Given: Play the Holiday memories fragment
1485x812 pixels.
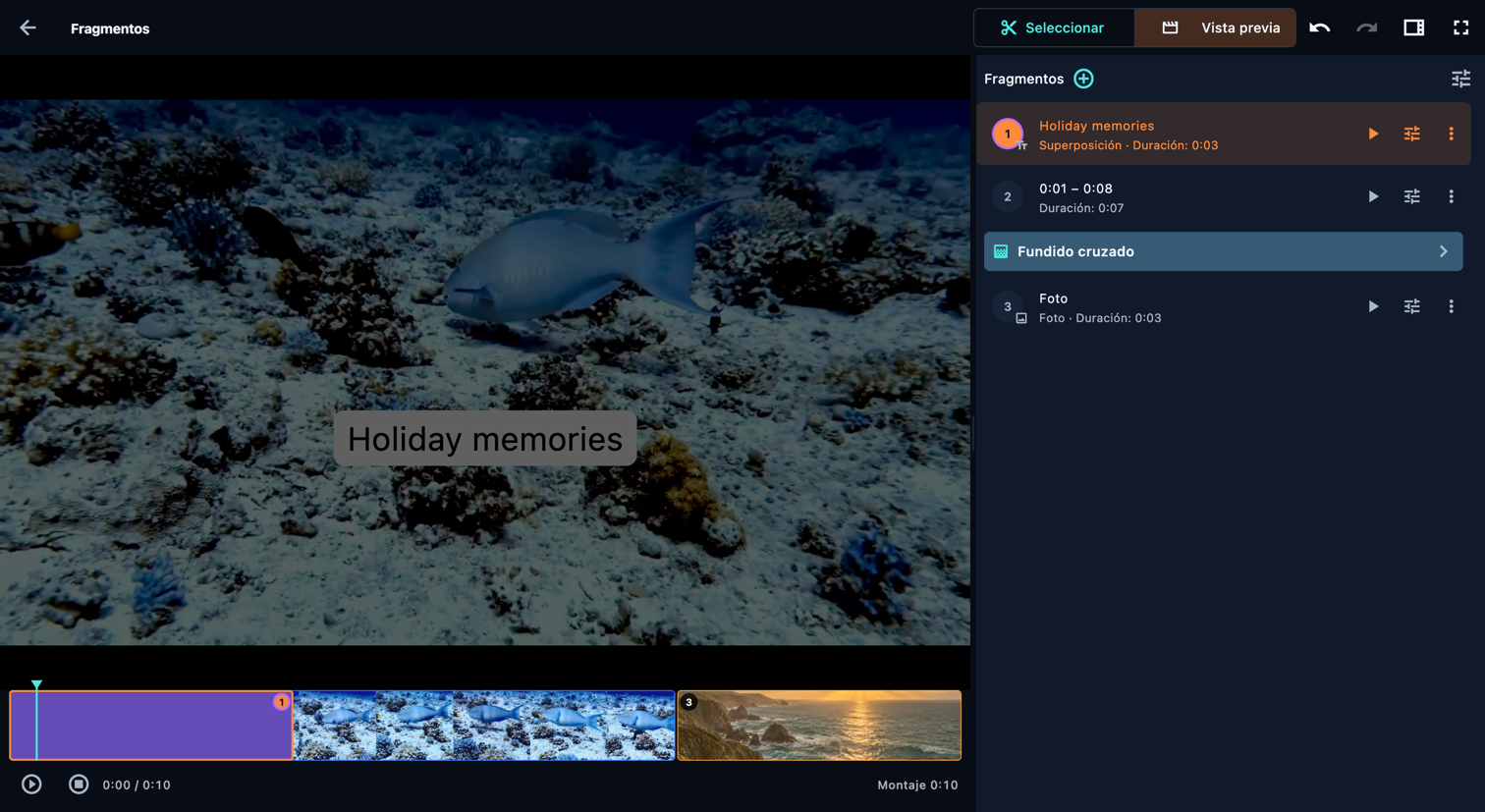Looking at the screenshot, I should coord(1373,134).
